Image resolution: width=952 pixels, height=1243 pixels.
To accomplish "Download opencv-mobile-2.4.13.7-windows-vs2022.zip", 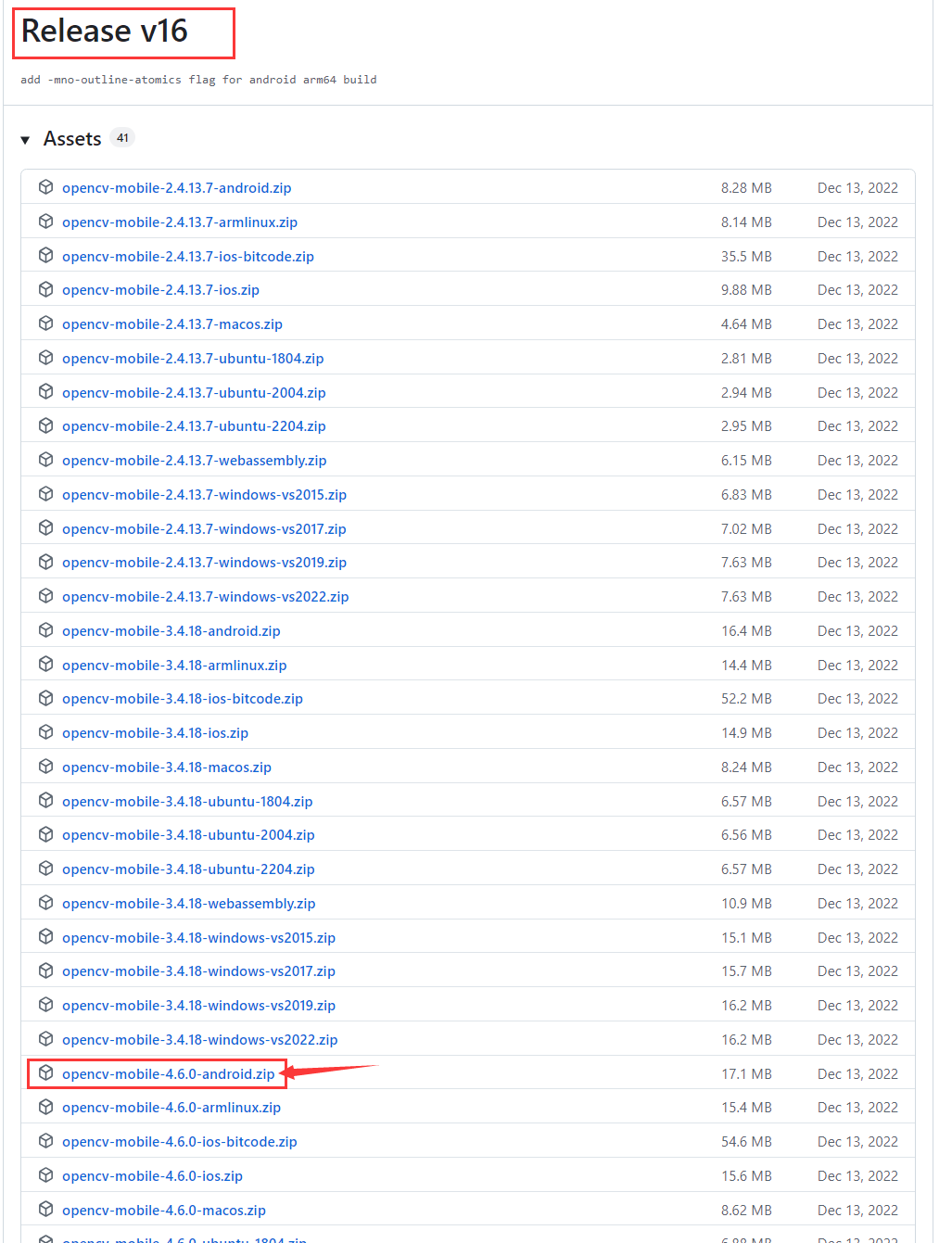I will 205,597.
